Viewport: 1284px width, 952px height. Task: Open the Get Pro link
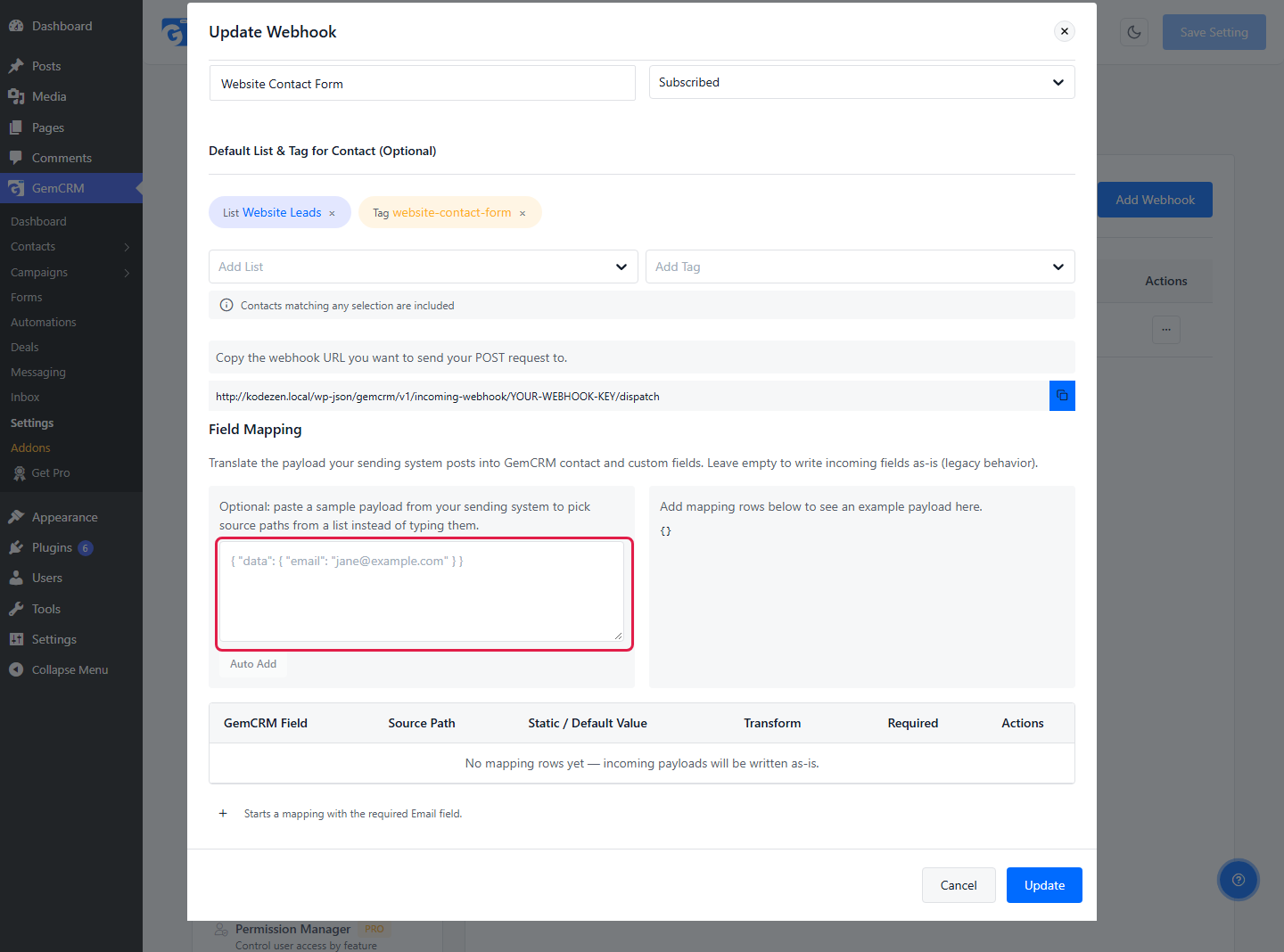[x=51, y=472]
